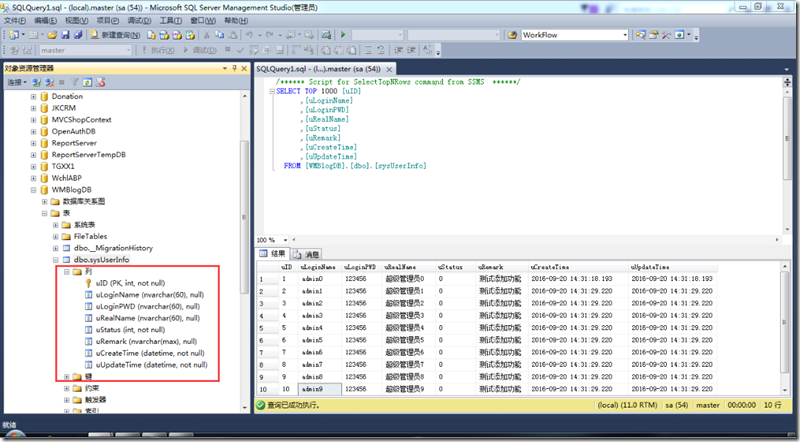The height and width of the screenshot is (442, 800).
Task: Select the WchlABP database
Action: pyautogui.click(x=66, y=178)
